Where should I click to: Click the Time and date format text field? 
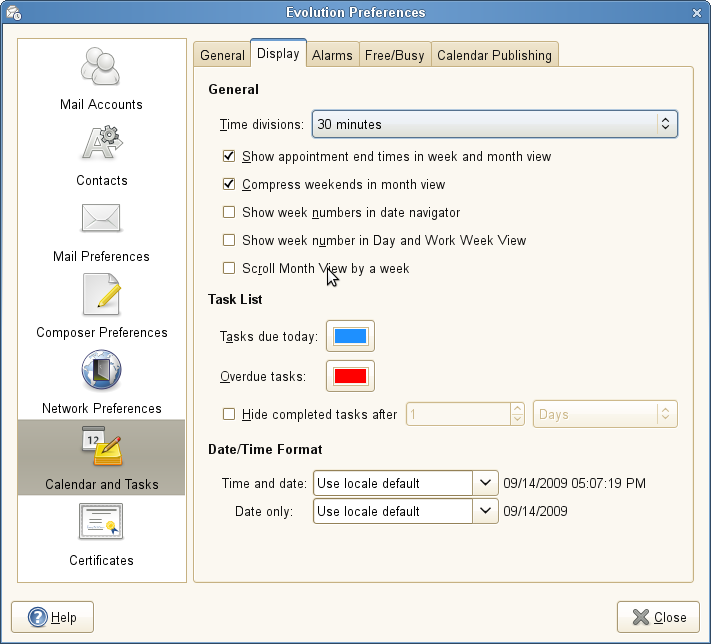(393, 483)
